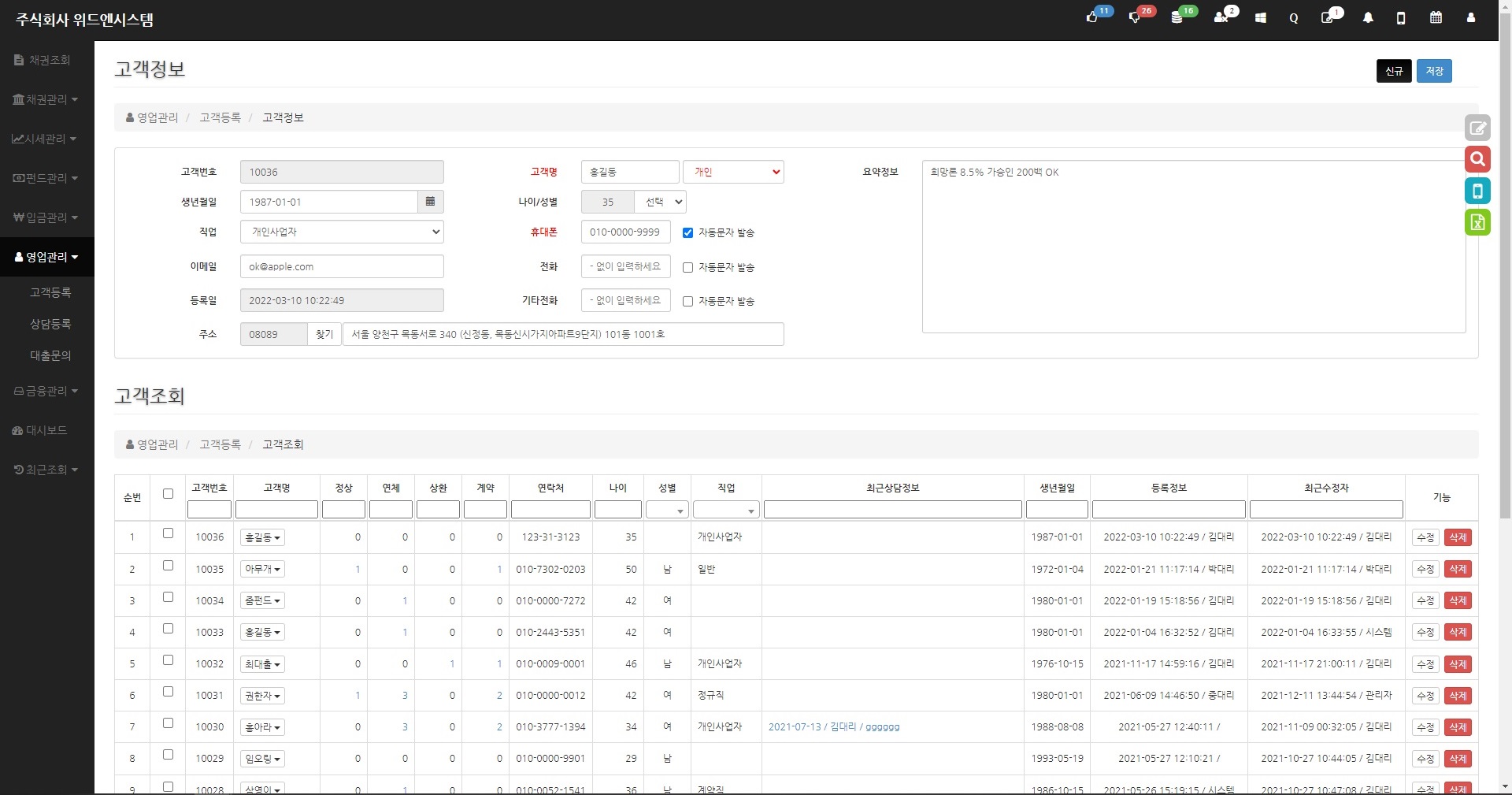Click 삭제 button for customer 10034
Viewport: 1512px width, 795px height.
(1458, 600)
